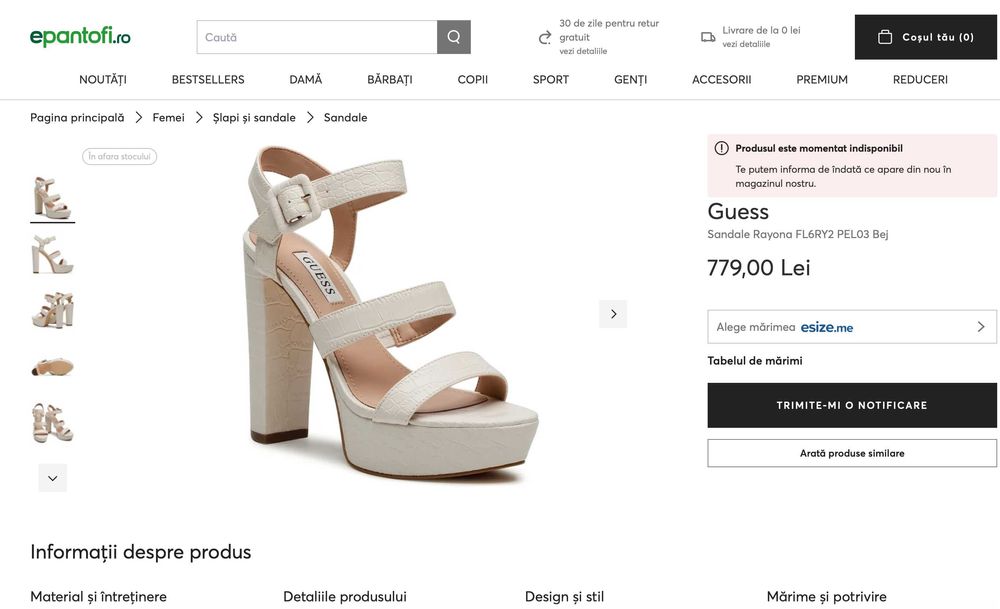This screenshot has height=609, width=1000.
Task: Expand the Alege mărimea size selector
Action: pyautogui.click(x=981, y=327)
